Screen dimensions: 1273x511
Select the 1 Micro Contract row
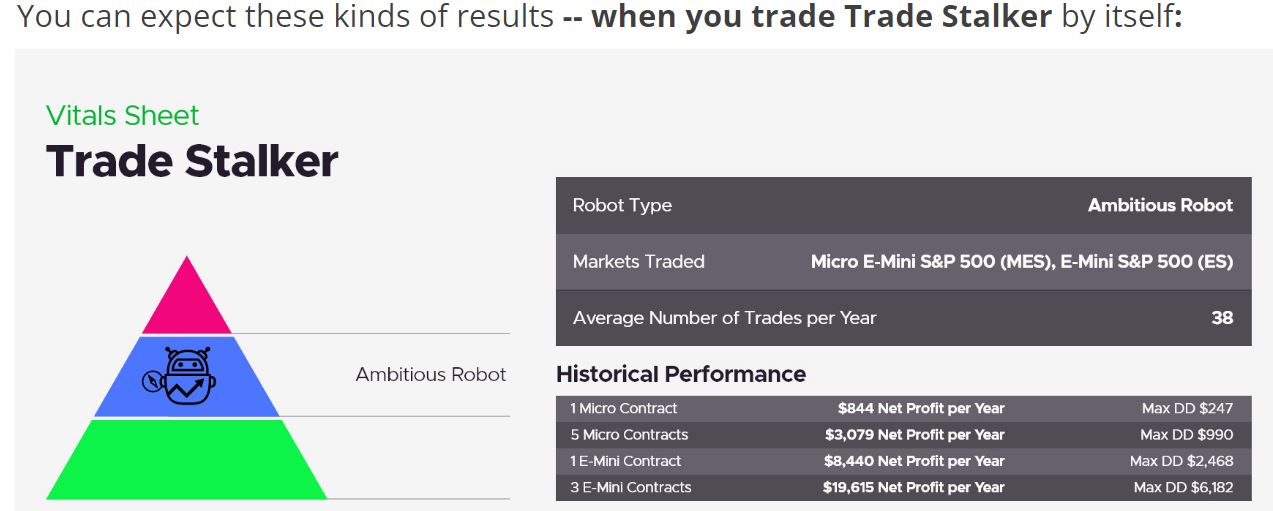pos(903,408)
